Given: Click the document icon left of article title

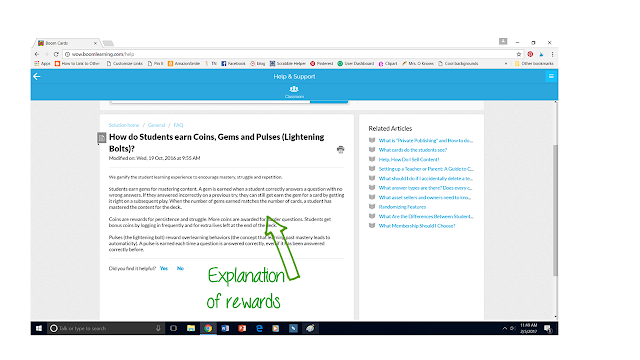Looking at the screenshot, I should point(102,138).
